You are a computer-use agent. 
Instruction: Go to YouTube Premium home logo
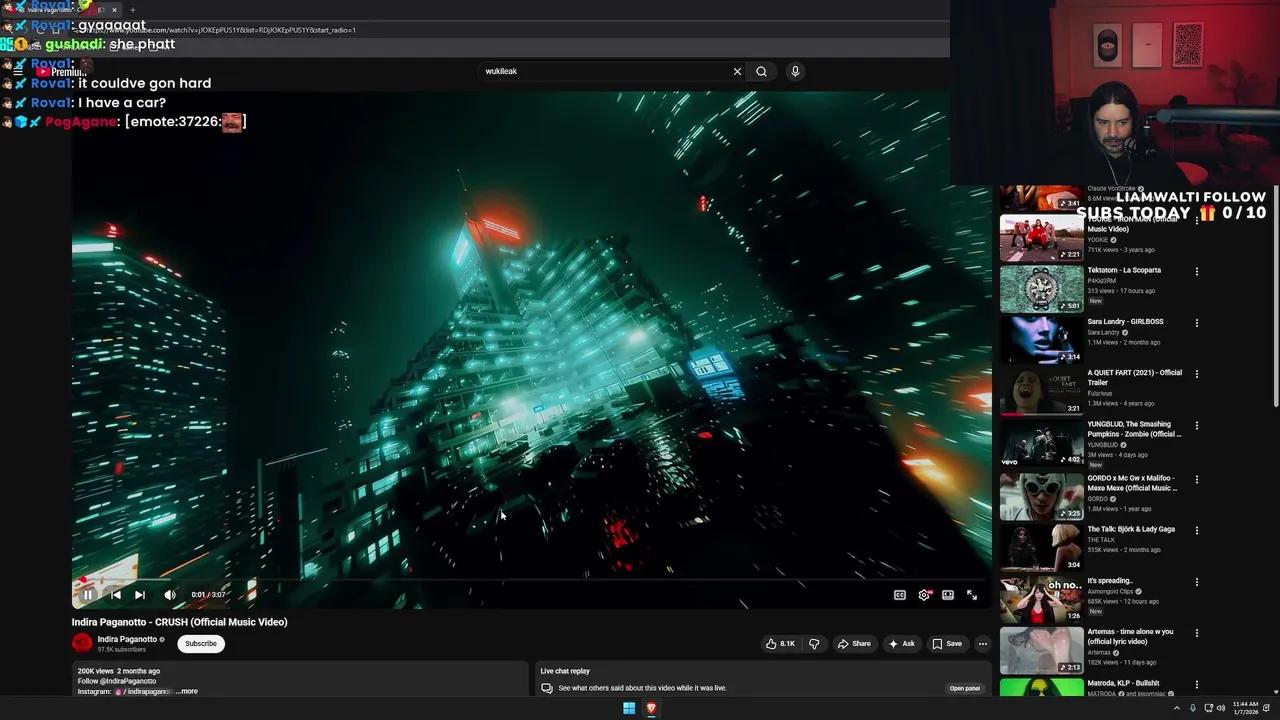coord(62,72)
